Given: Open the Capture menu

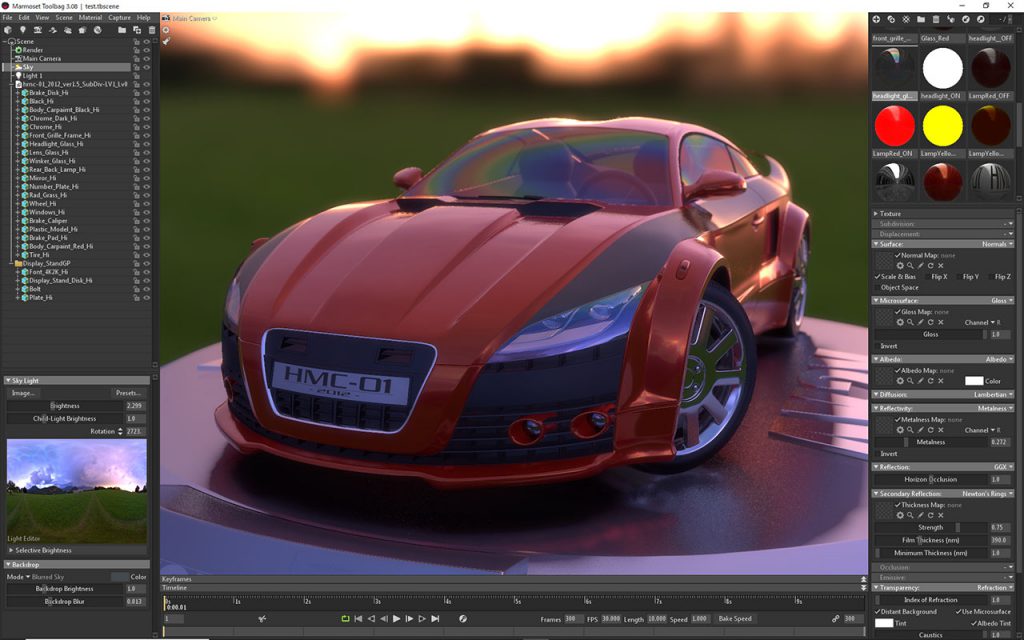Looking at the screenshot, I should [119, 18].
